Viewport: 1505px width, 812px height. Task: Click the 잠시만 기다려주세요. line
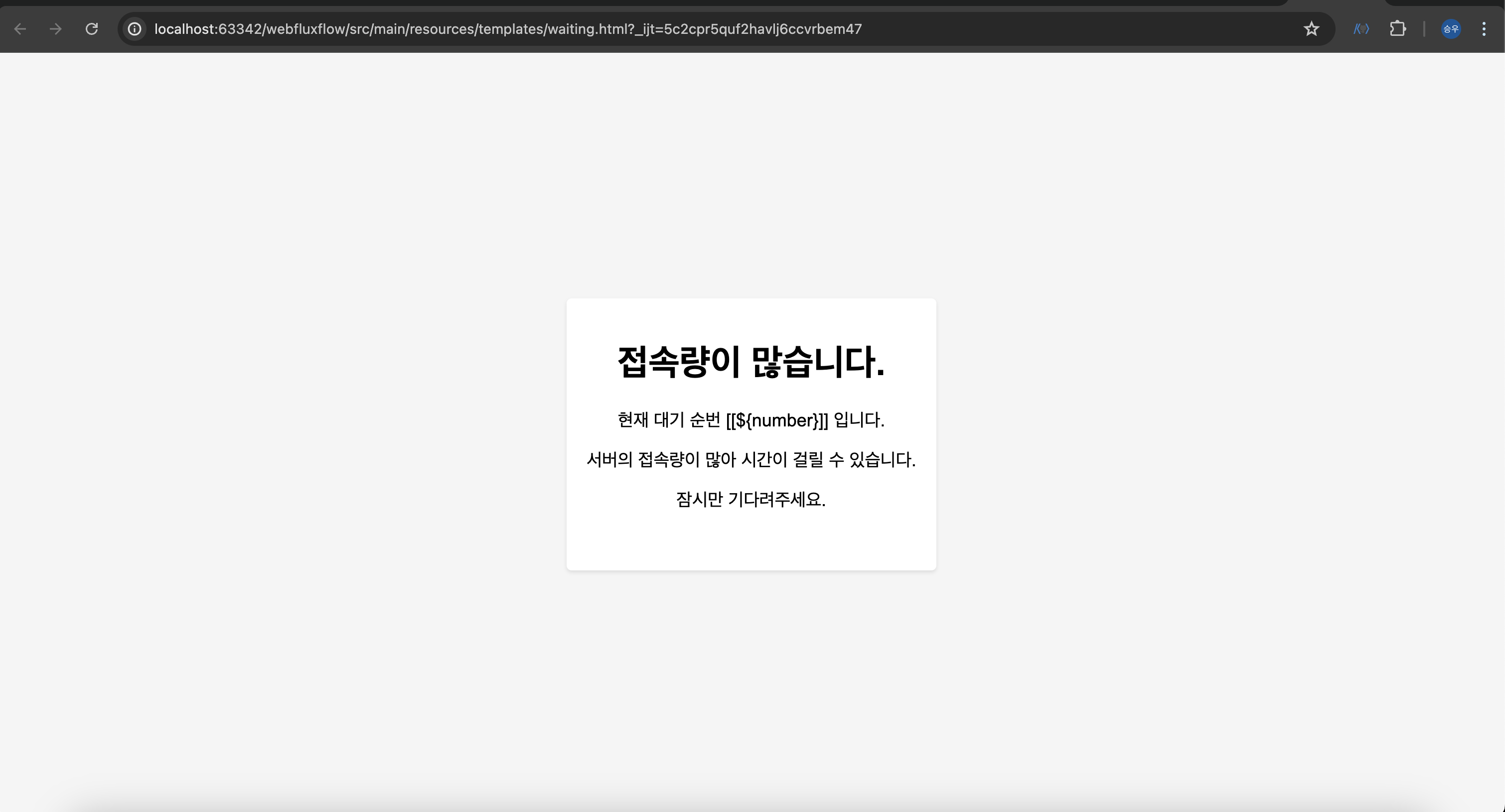(x=751, y=500)
